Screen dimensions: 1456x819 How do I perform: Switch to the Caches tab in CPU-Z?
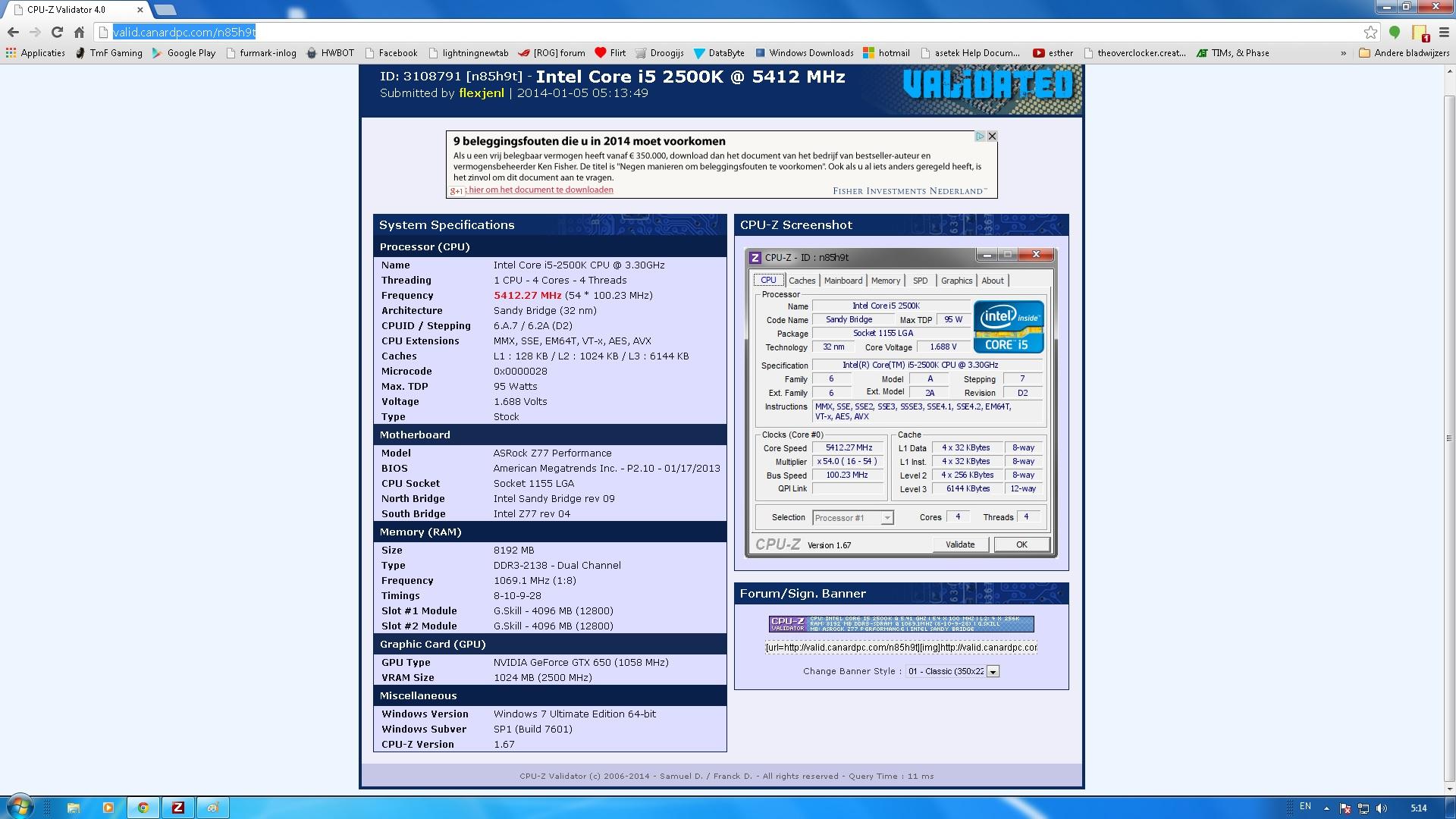[x=802, y=281]
